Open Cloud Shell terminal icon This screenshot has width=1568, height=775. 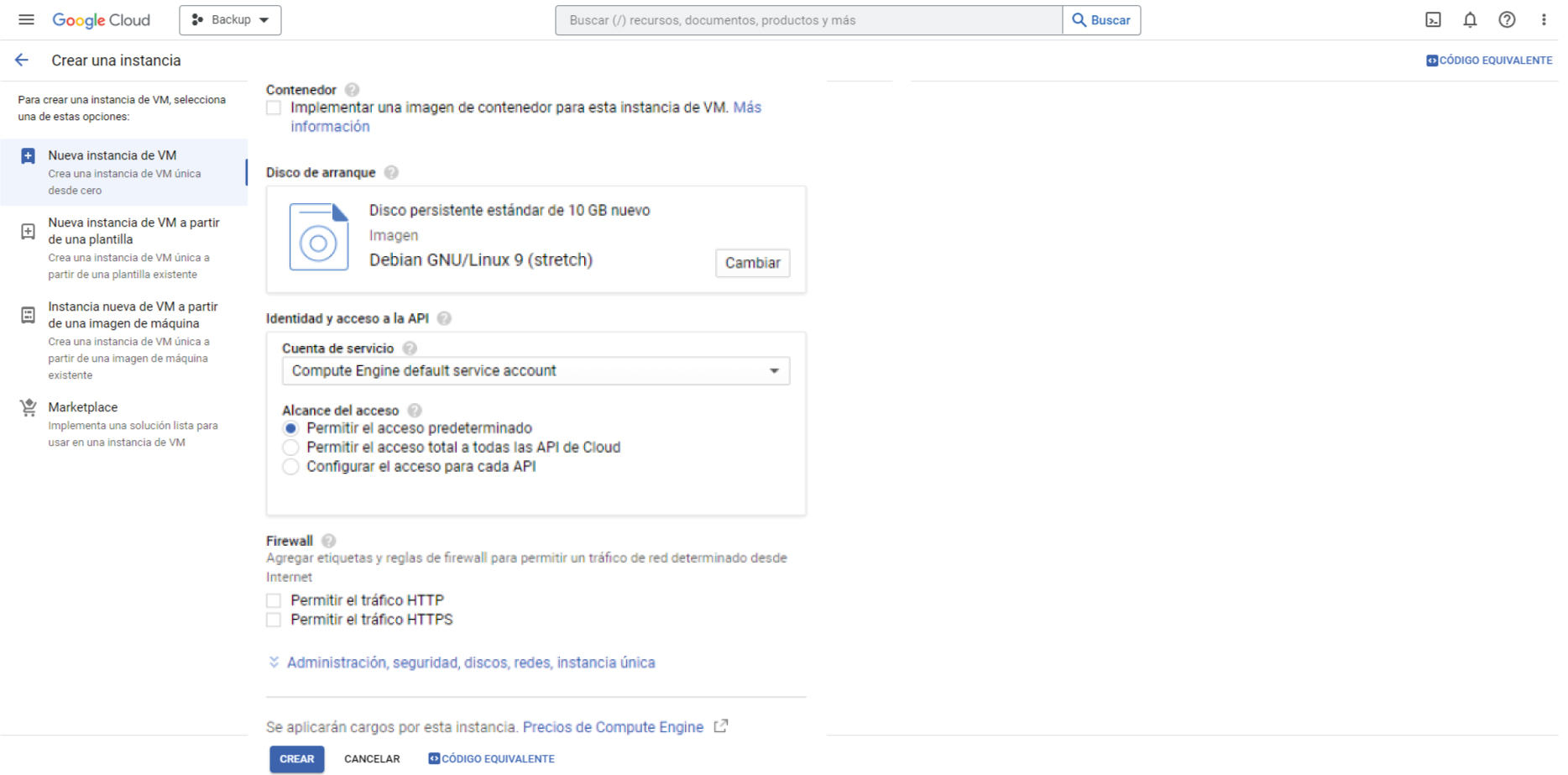pyautogui.click(x=1433, y=20)
